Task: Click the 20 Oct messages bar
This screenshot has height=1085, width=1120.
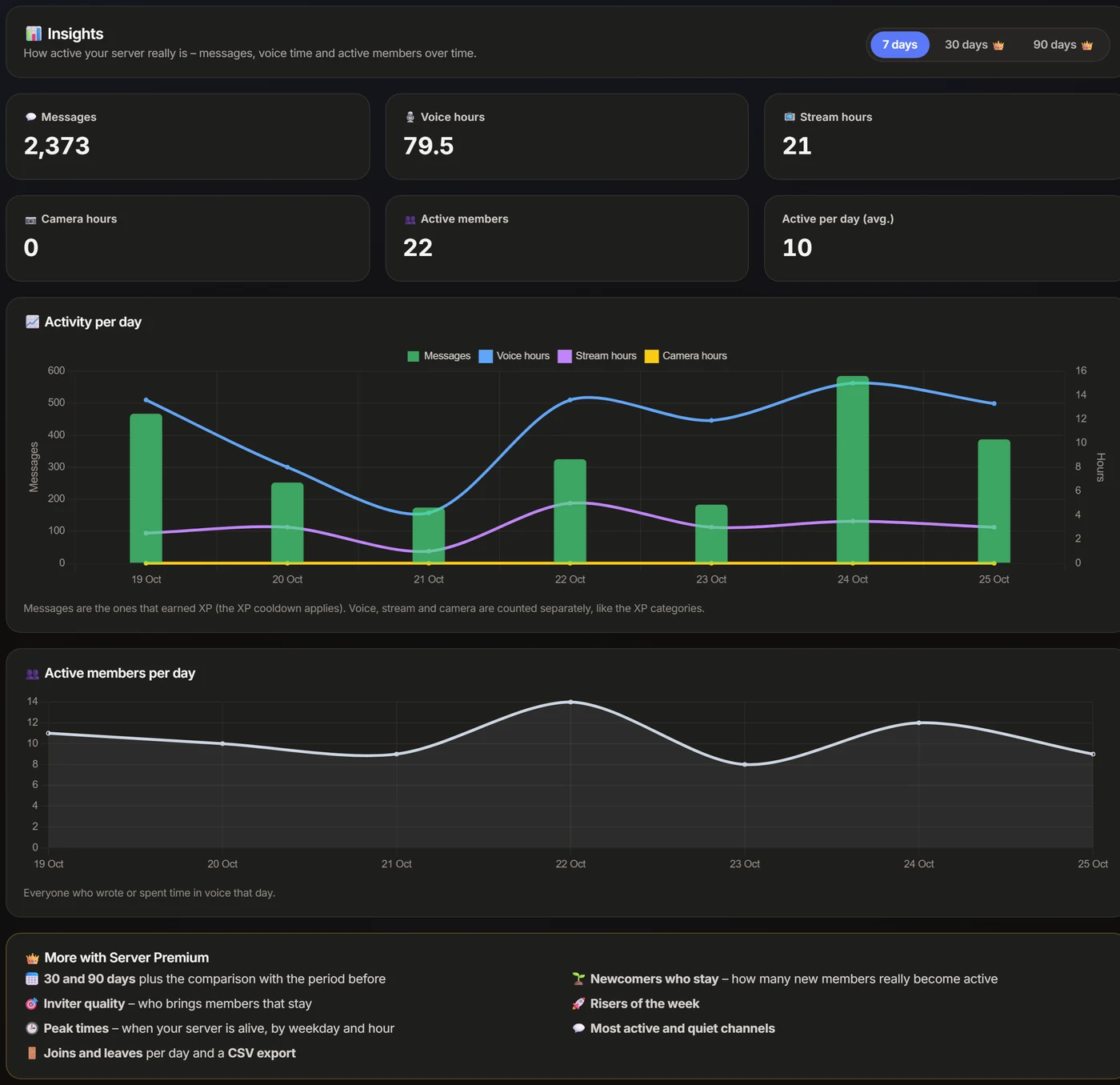Action: pyautogui.click(x=287, y=522)
